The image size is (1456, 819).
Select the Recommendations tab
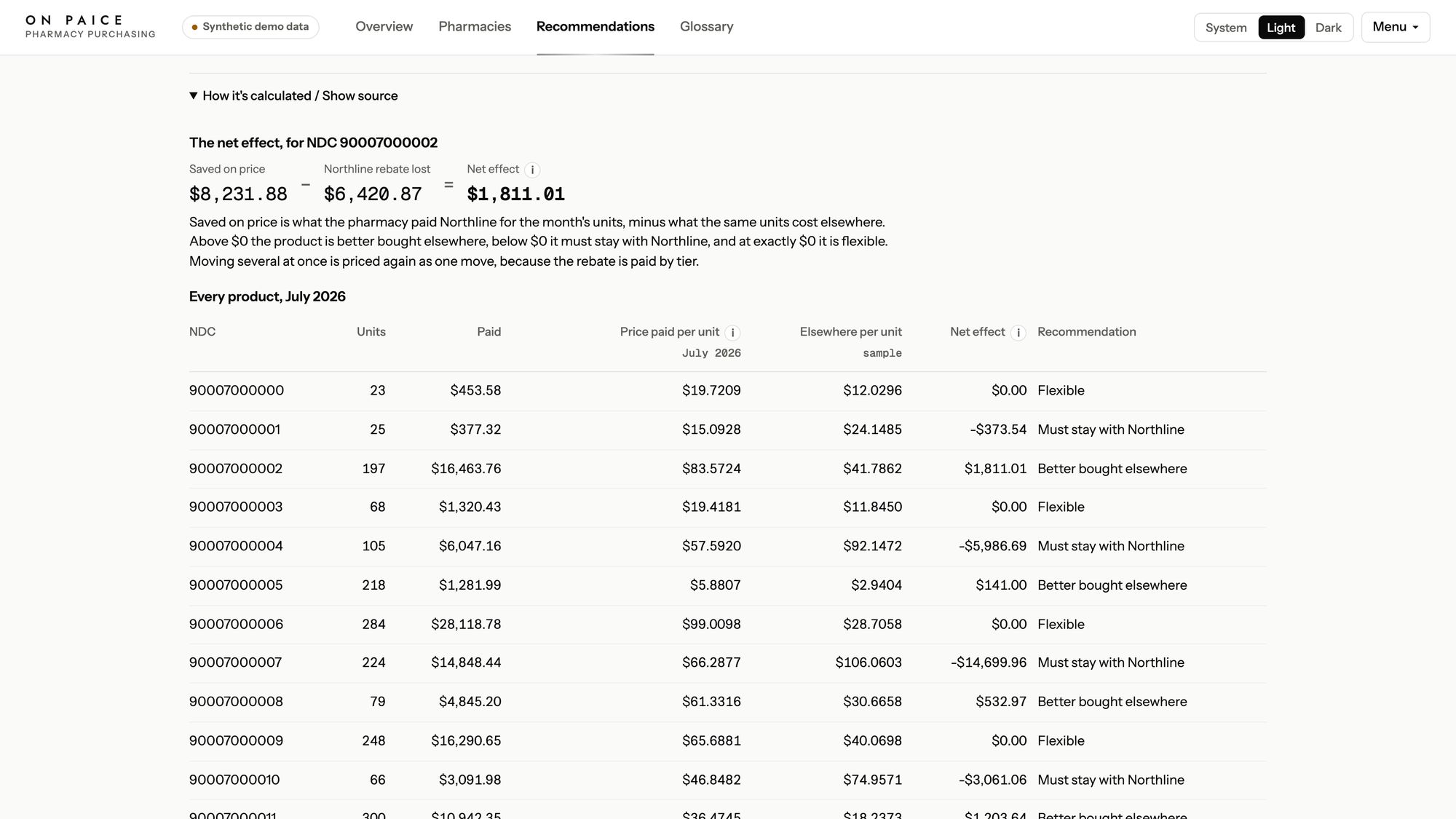(596, 27)
